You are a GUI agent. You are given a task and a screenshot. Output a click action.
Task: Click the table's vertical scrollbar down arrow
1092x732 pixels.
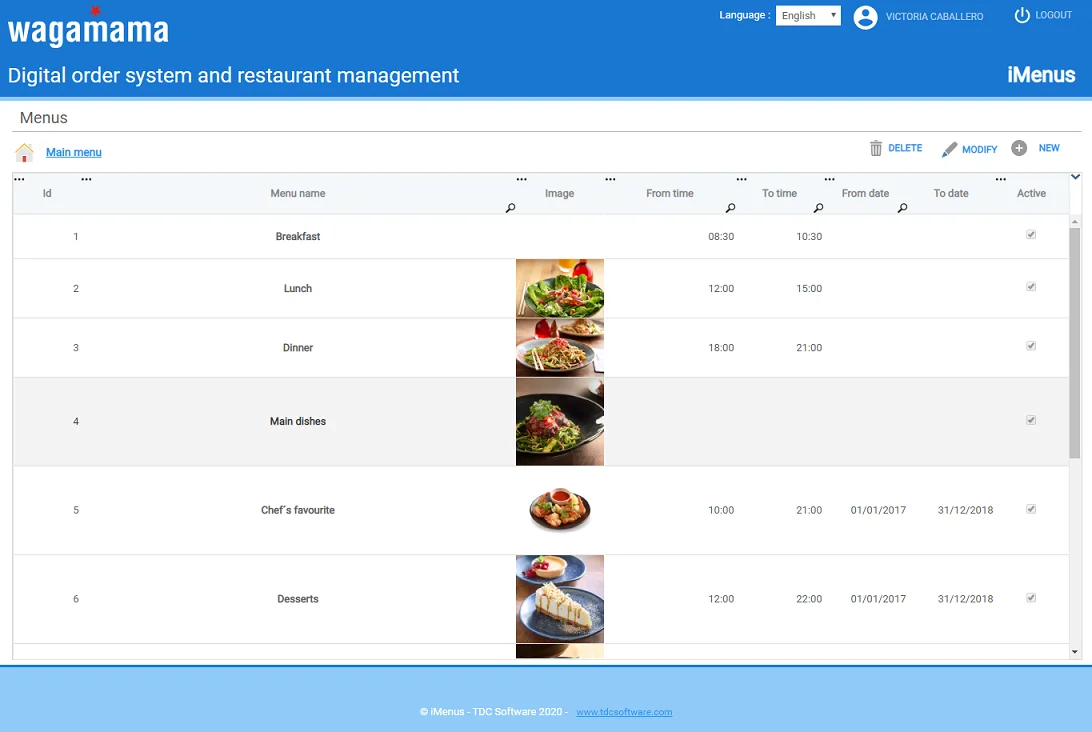point(1075,652)
